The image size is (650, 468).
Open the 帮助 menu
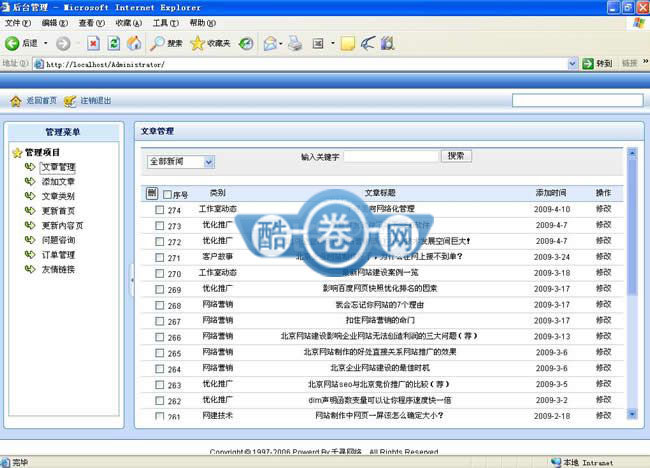point(202,23)
